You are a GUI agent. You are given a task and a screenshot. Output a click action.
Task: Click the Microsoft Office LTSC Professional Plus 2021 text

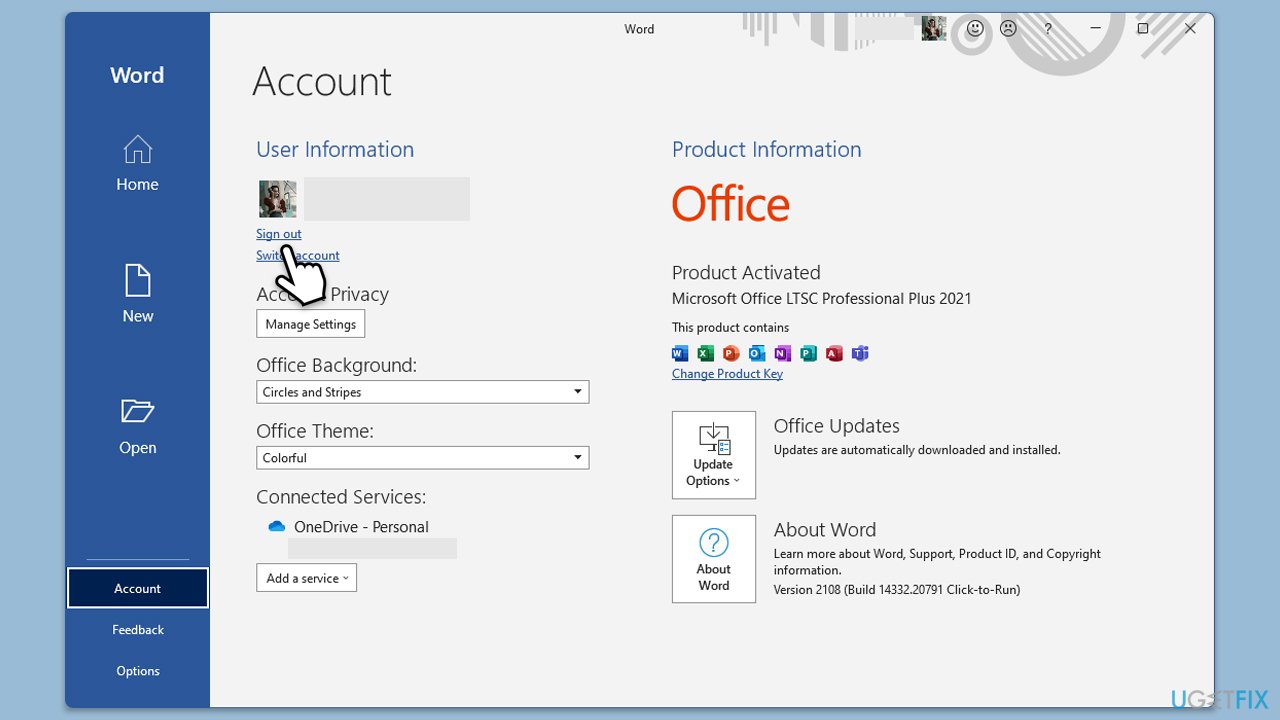(822, 298)
